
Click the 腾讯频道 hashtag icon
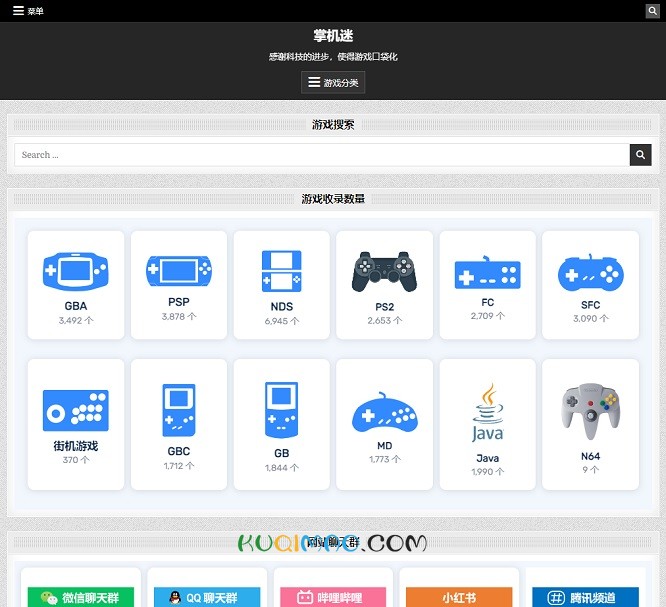(556, 598)
